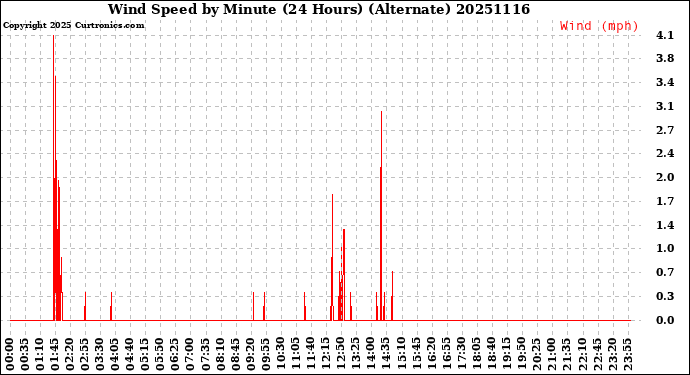Click the 18:05 time axis label
Viewport: 690px width, 375px height.
[x=476, y=355]
